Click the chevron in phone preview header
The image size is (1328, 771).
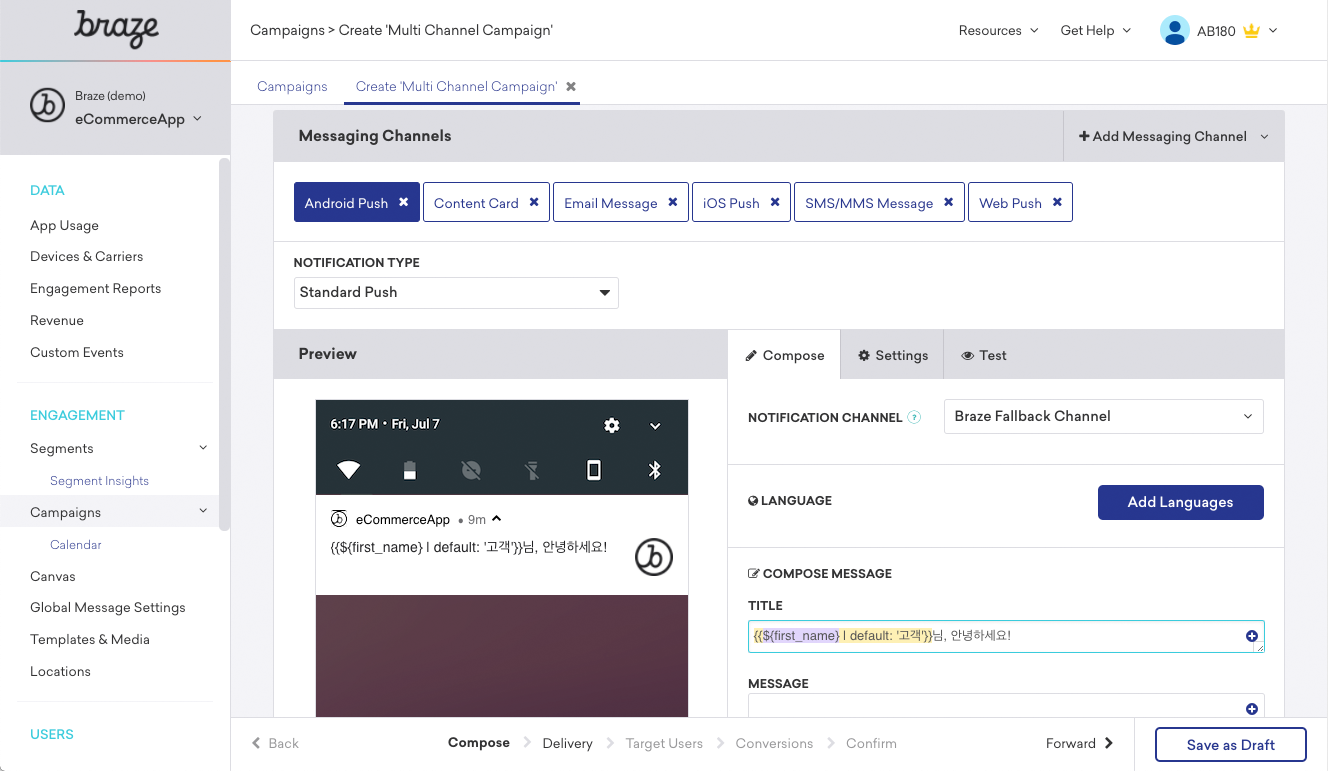point(655,426)
